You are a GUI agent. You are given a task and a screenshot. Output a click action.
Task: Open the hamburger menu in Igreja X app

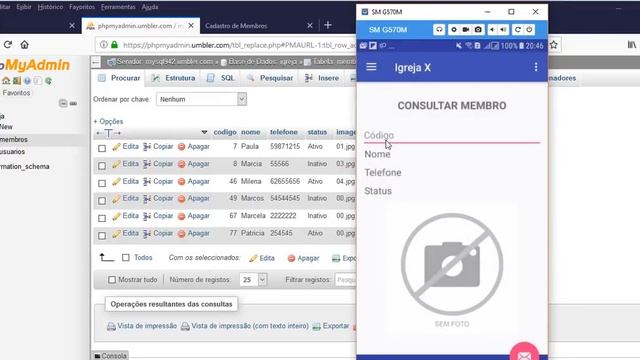click(x=371, y=67)
